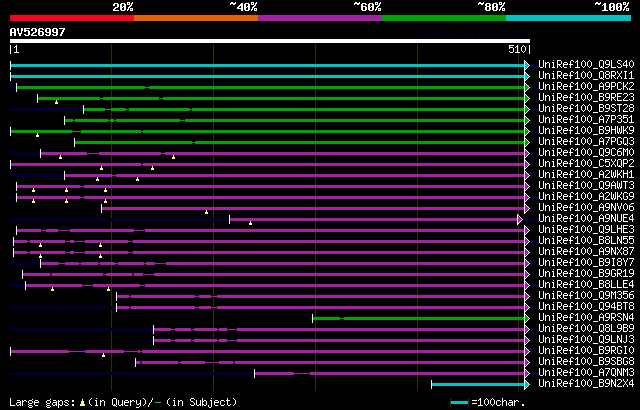Click the AV526997 query name
This screenshot has width=640, height=410.
[38, 32]
